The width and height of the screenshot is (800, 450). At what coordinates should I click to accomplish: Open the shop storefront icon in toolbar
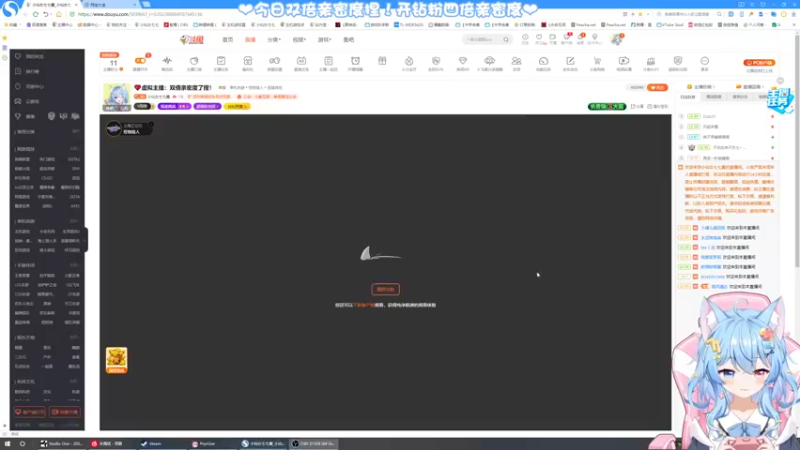pos(247,62)
